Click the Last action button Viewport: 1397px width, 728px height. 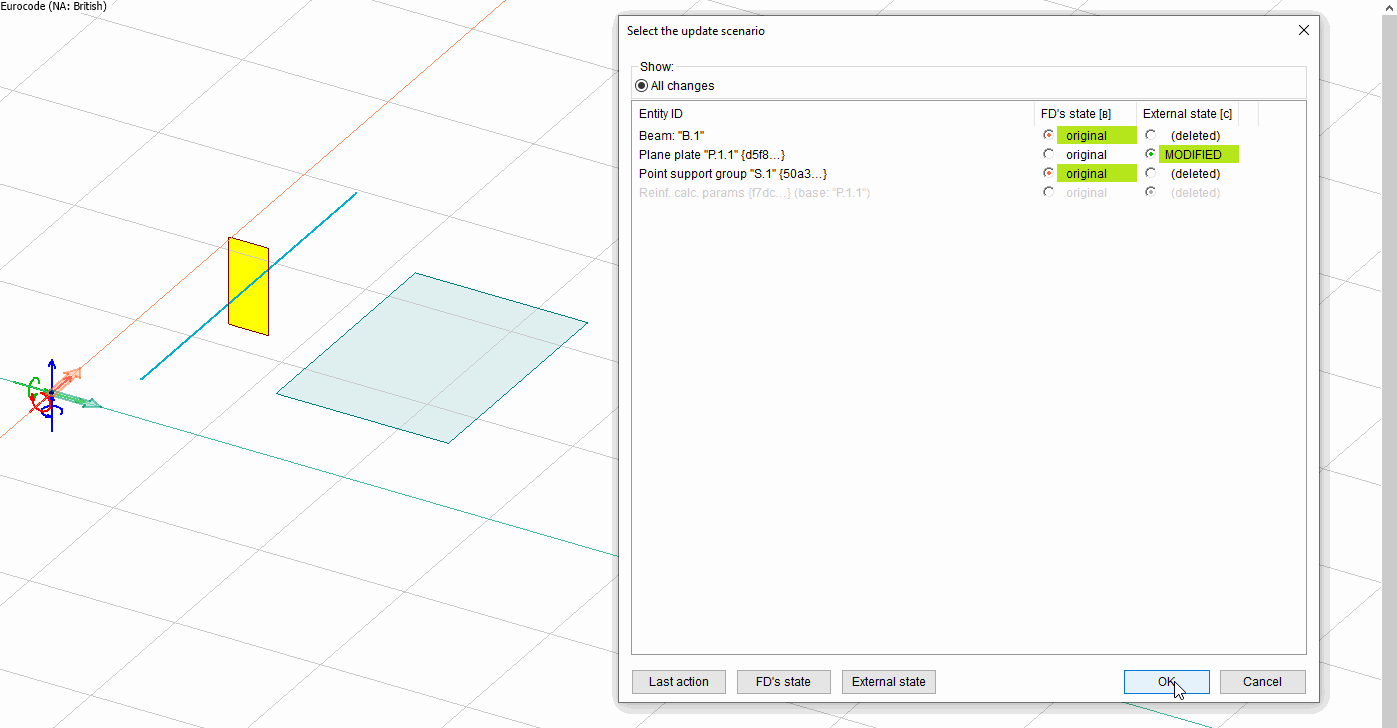click(679, 682)
